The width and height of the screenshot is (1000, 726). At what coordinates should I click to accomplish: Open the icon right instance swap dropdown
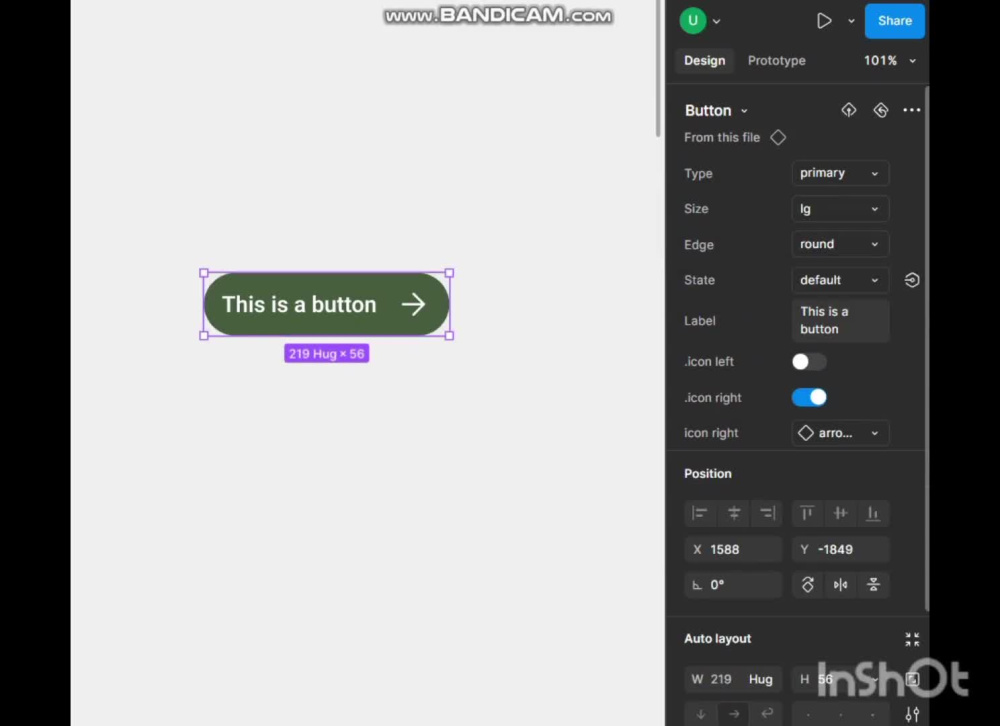tap(839, 433)
